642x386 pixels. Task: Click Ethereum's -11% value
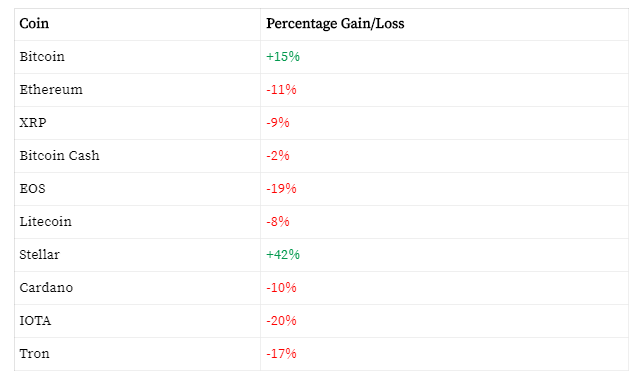click(x=281, y=90)
